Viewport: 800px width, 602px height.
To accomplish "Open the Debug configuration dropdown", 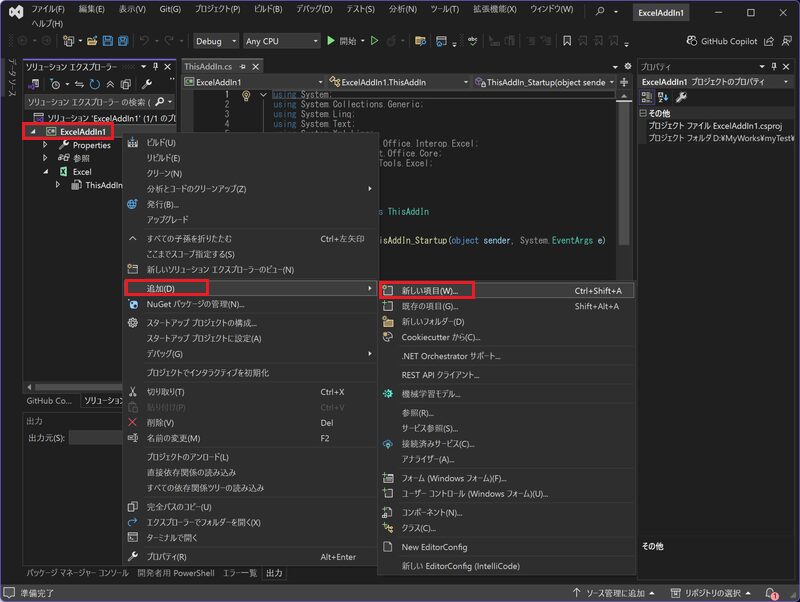I will point(215,41).
